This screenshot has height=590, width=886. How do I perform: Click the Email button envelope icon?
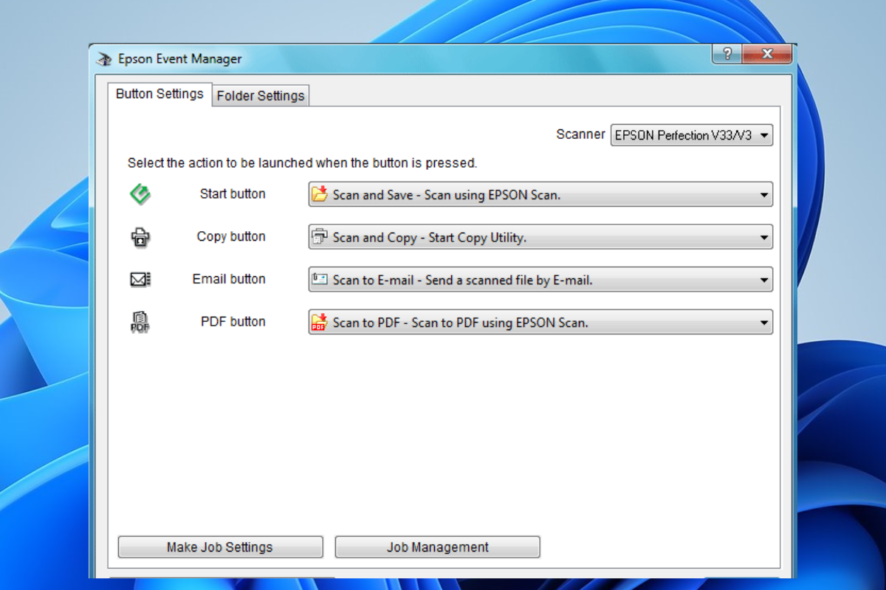[140, 279]
